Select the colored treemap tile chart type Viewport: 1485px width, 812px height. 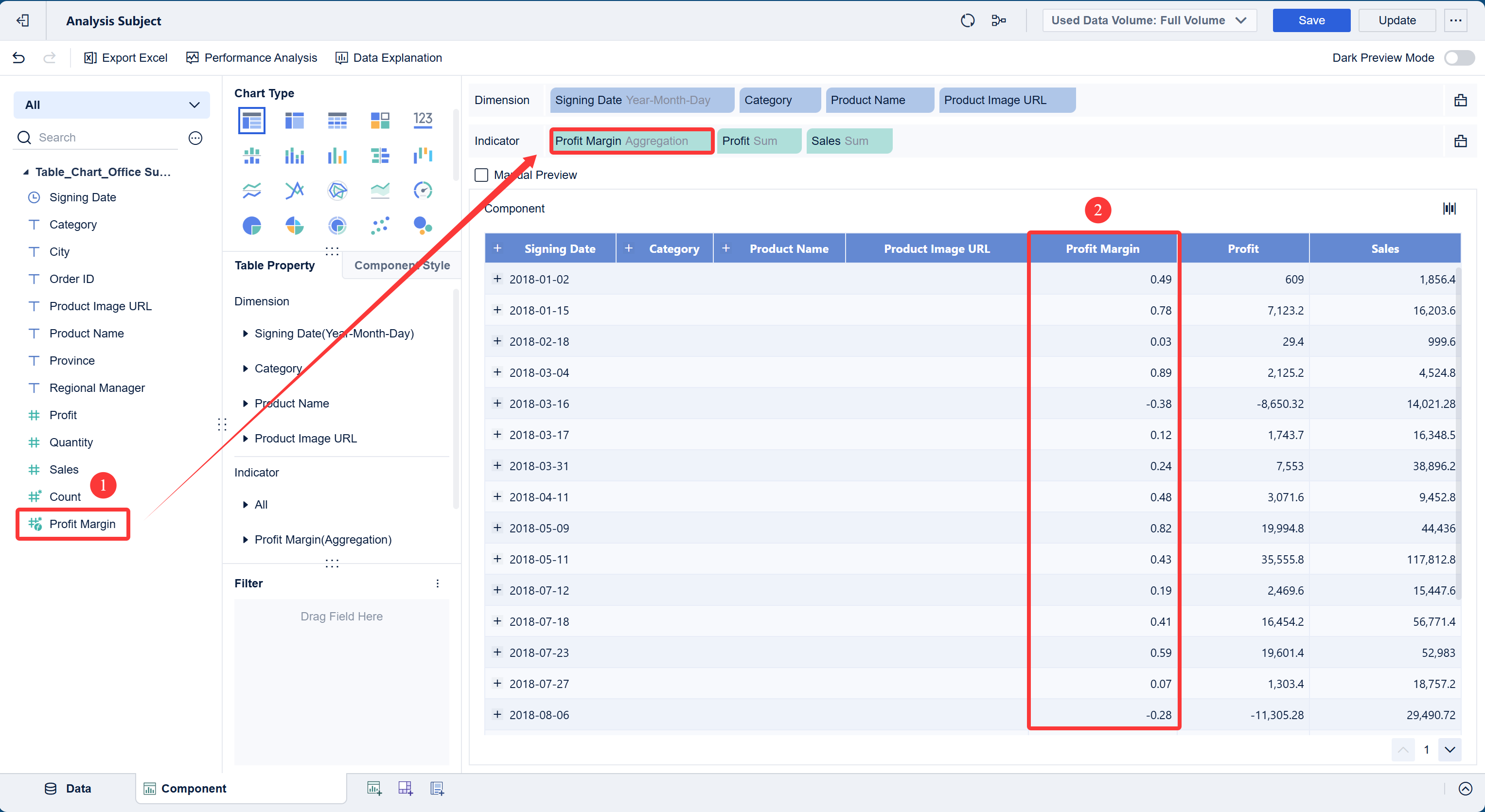point(380,121)
